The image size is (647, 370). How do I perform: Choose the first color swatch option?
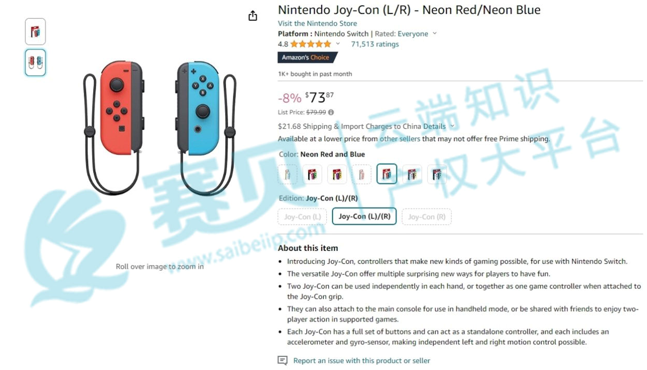click(x=288, y=174)
